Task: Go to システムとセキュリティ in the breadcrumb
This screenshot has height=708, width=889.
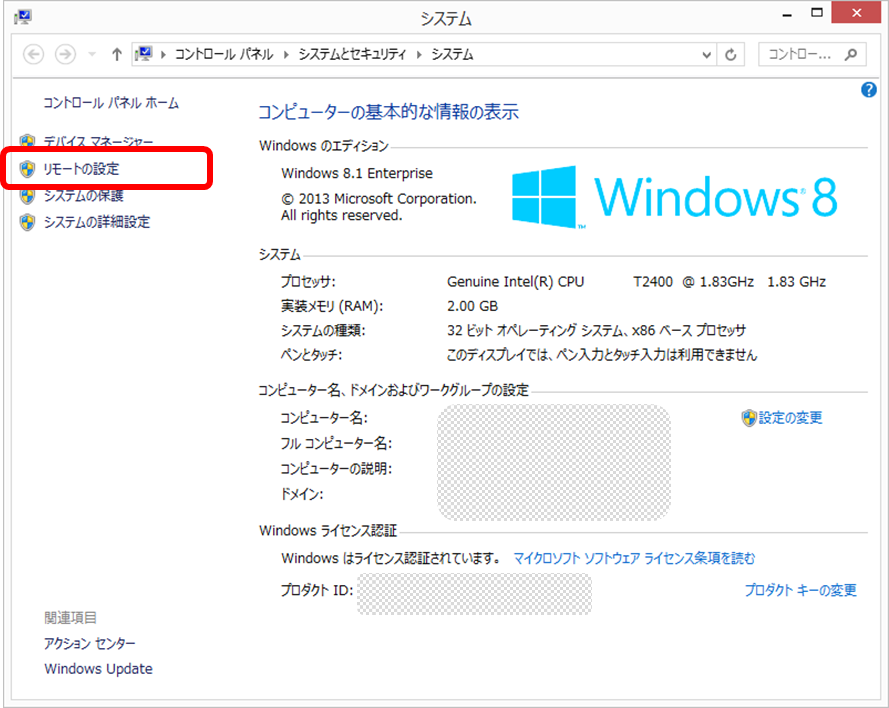Action: click(x=352, y=54)
